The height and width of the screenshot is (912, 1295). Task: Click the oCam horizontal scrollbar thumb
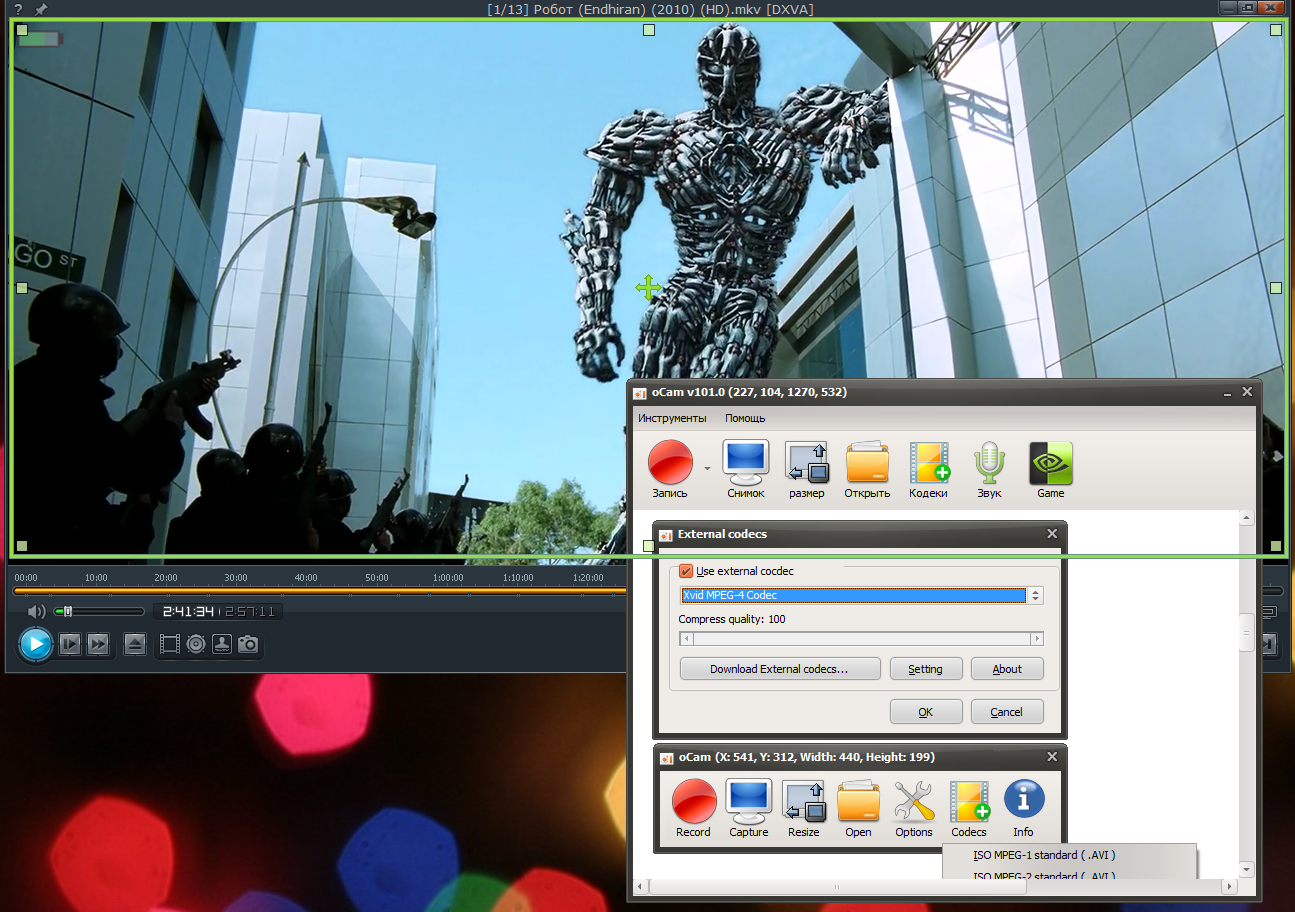coord(839,887)
